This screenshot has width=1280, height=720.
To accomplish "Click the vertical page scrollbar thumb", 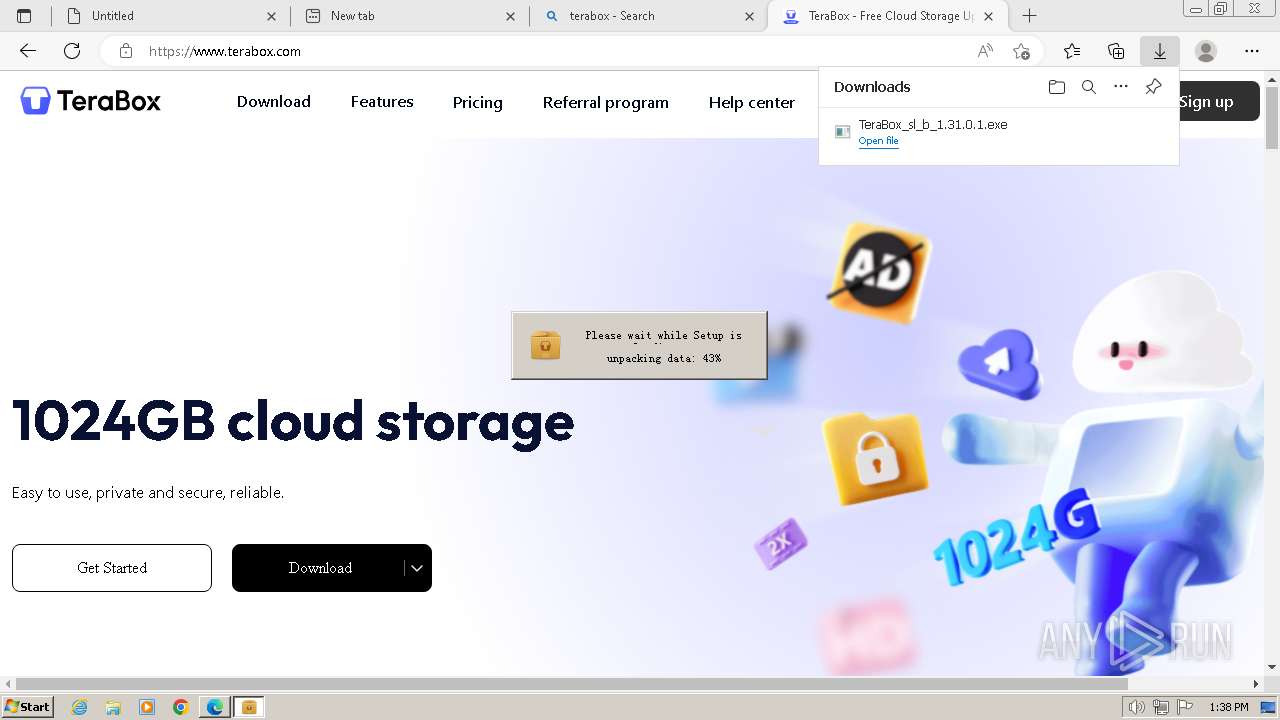I will 1272,117.
